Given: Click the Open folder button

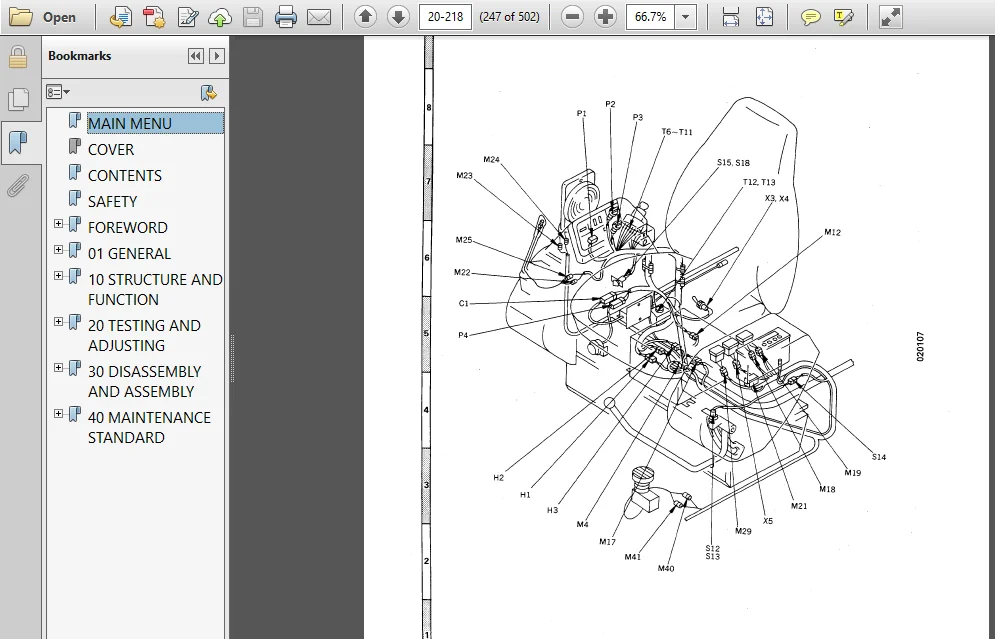Looking at the screenshot, I should point(43,17).
